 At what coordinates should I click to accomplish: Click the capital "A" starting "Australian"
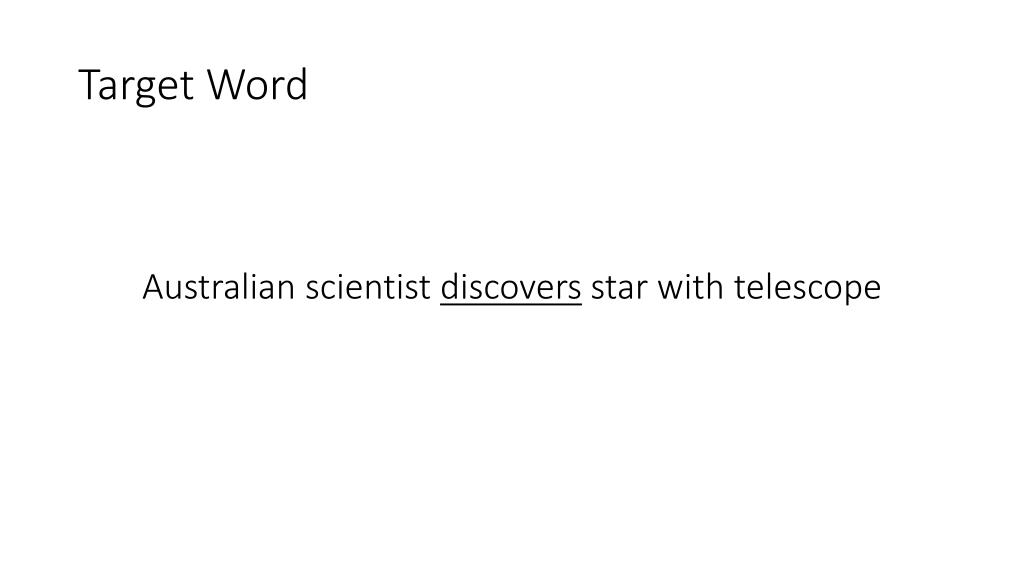coord(152,287)
